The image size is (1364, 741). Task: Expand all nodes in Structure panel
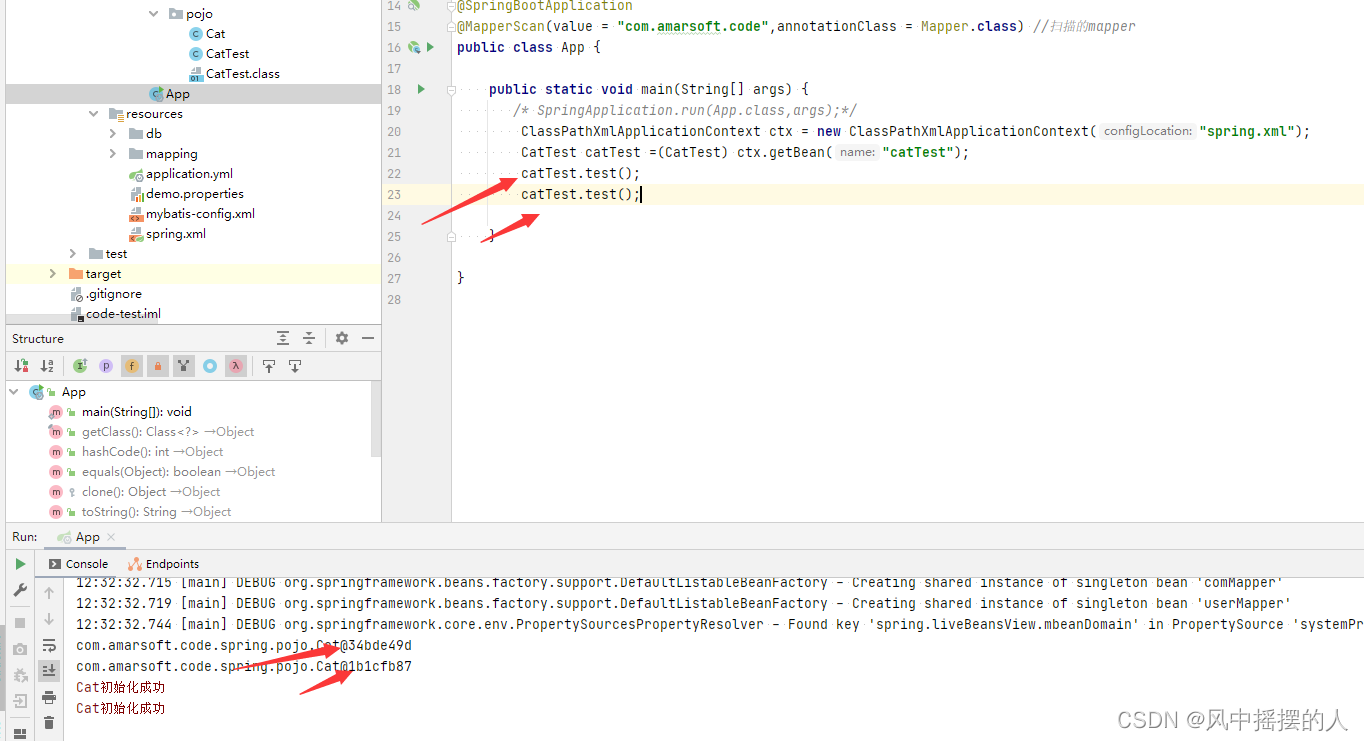[x=284, y=338]
